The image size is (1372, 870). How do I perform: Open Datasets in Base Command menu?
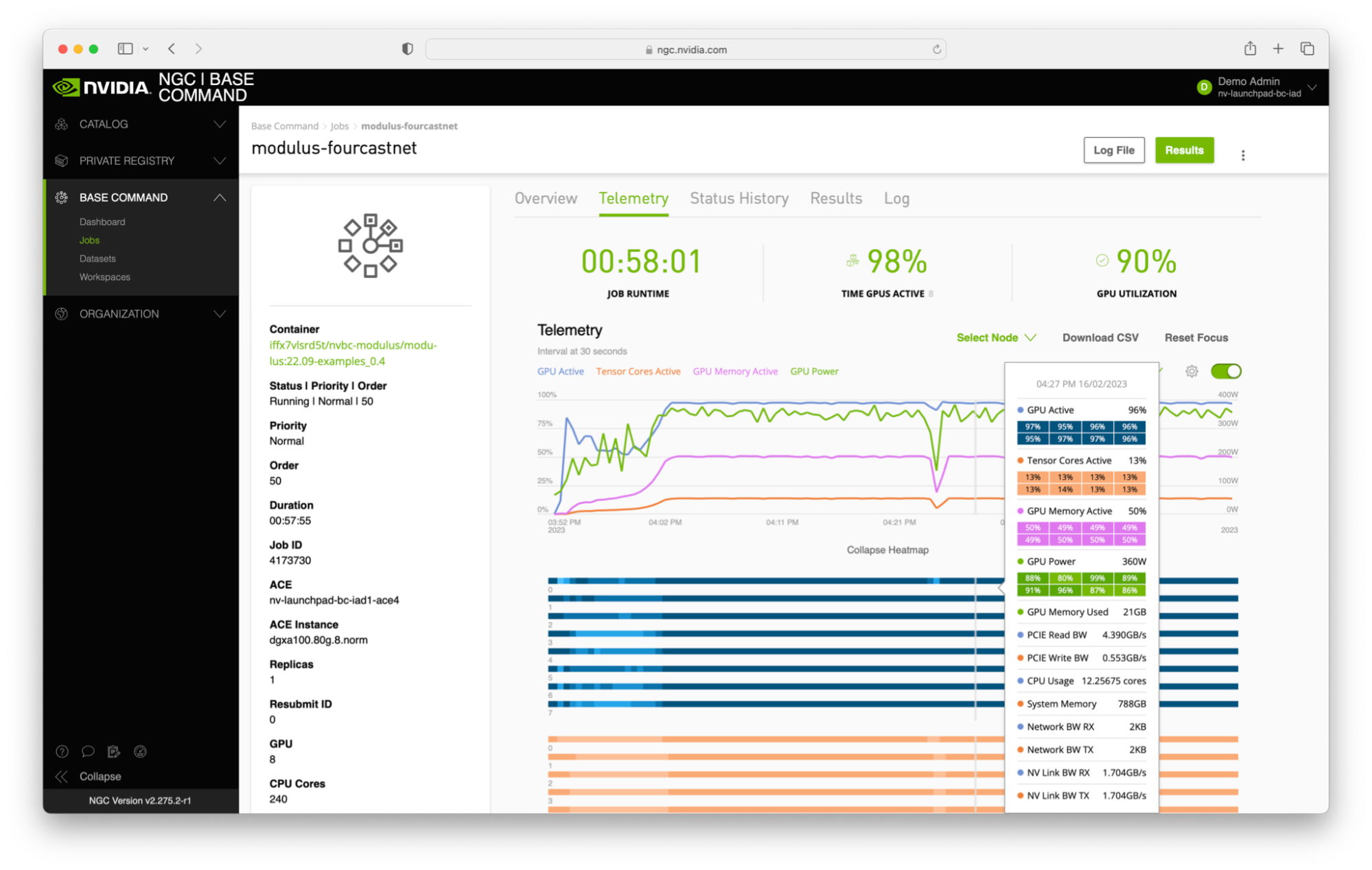point(97,259)
